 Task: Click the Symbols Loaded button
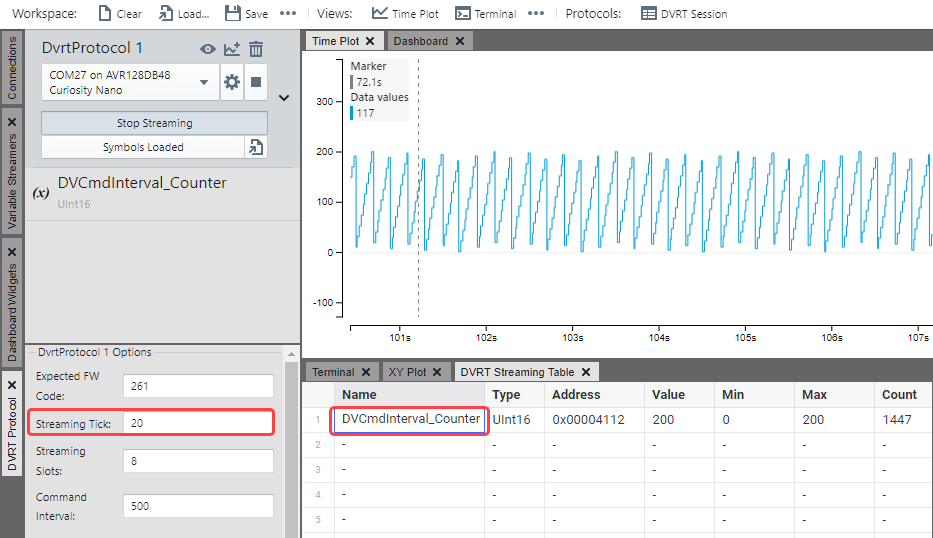(x=142, y=147)
